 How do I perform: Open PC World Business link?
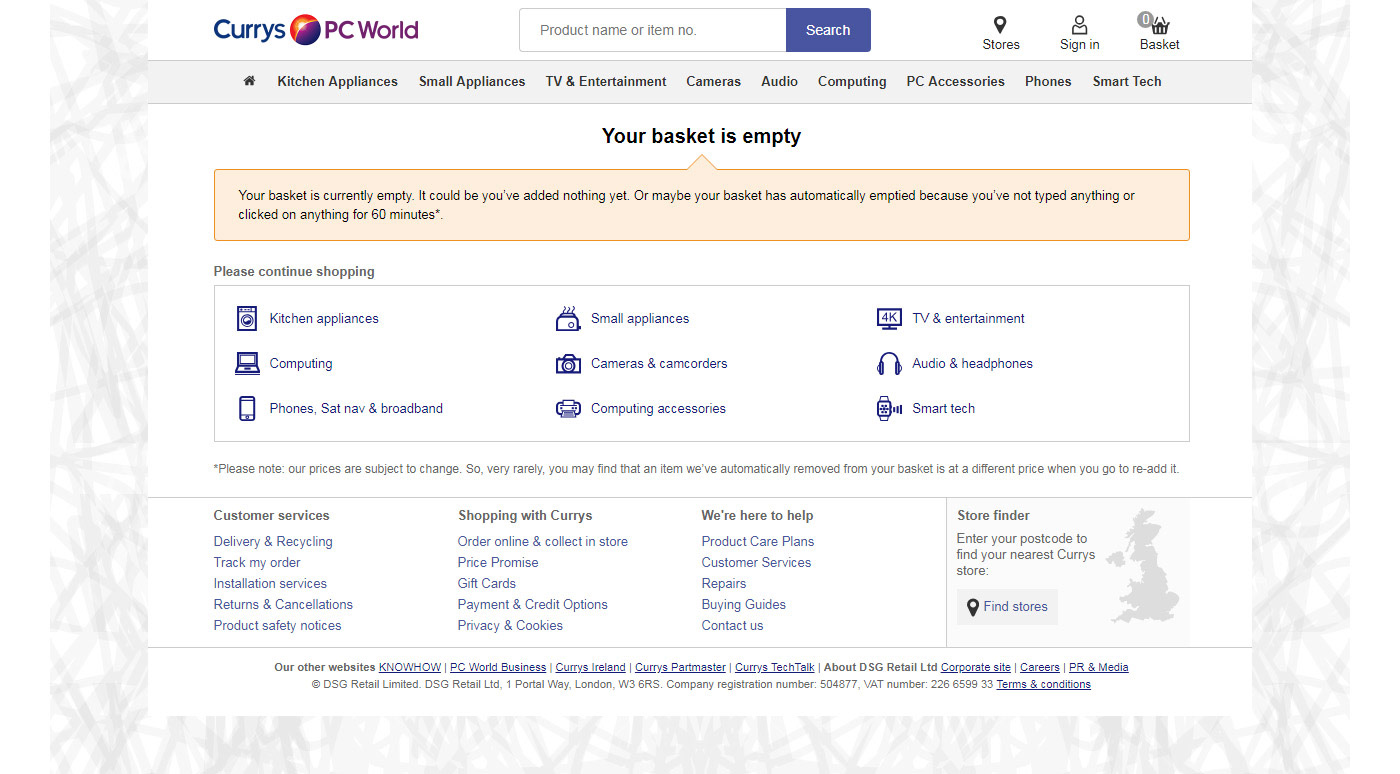click(498, 668)
